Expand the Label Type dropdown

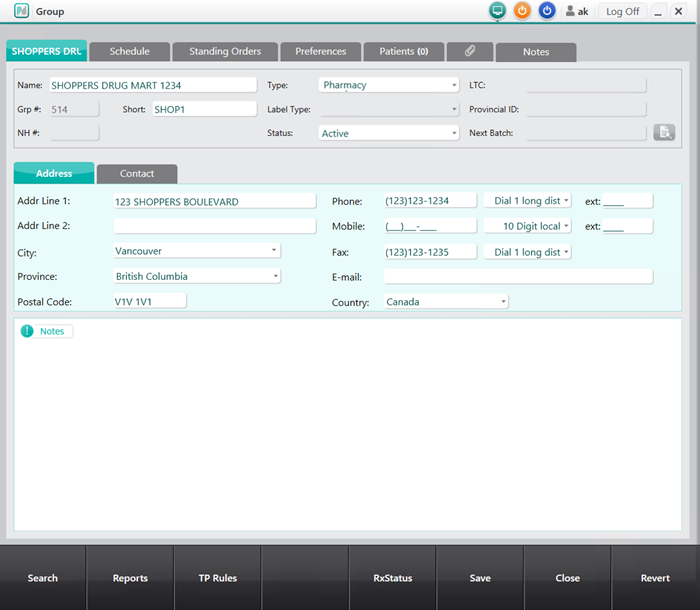[388, 109]
